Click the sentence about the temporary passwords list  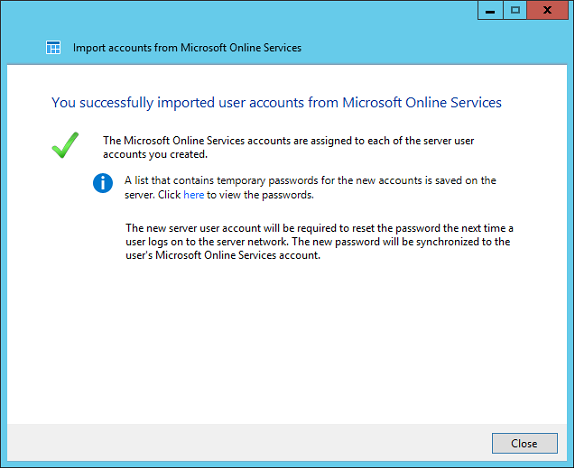310,187
